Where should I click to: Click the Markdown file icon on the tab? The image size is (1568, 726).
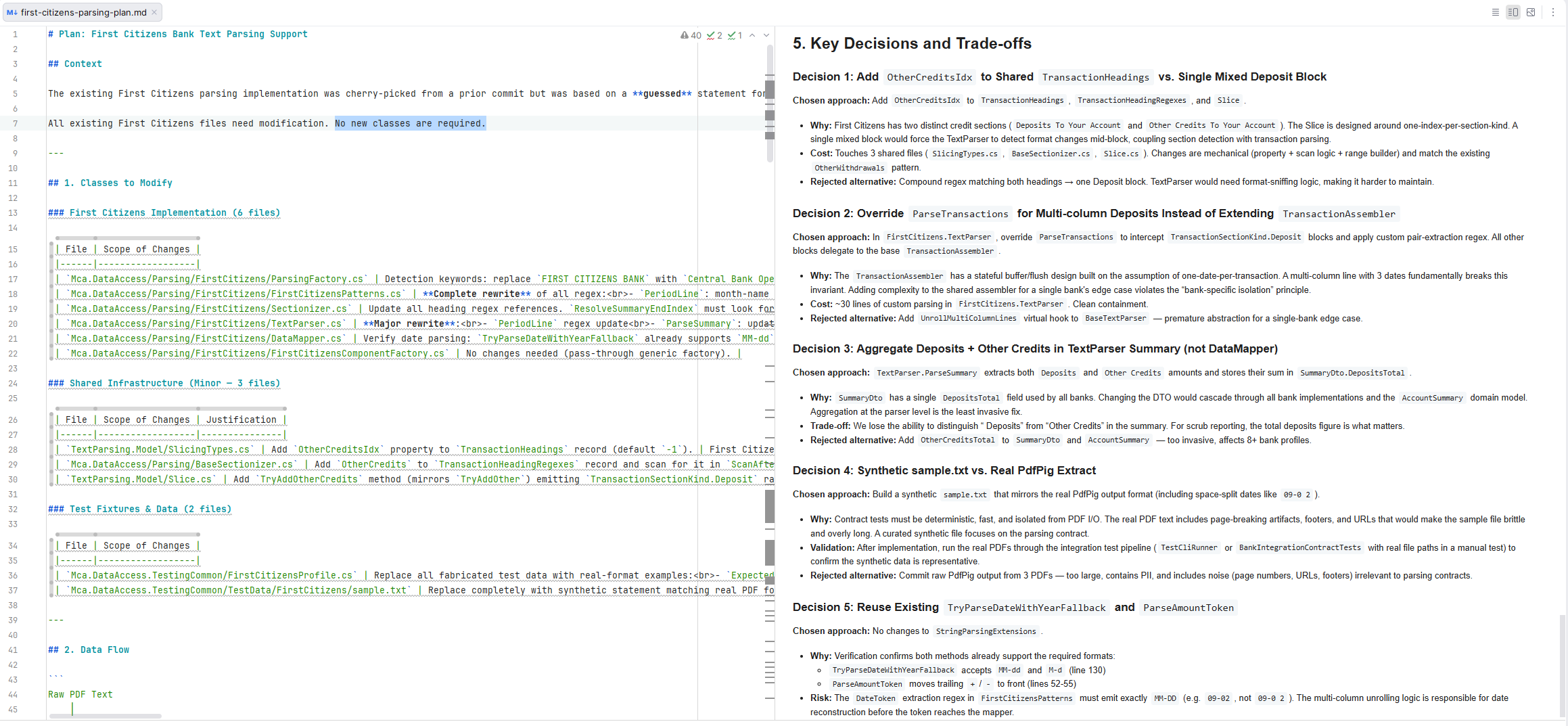pyautogui.click(x=11, y=12)
